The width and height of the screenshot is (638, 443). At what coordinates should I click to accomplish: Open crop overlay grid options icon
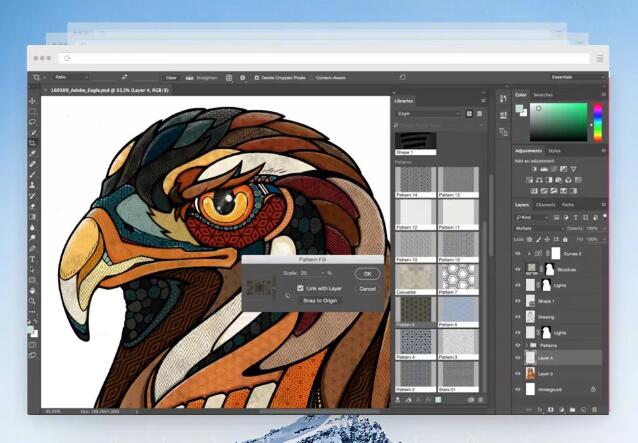(x=229, y=77)
